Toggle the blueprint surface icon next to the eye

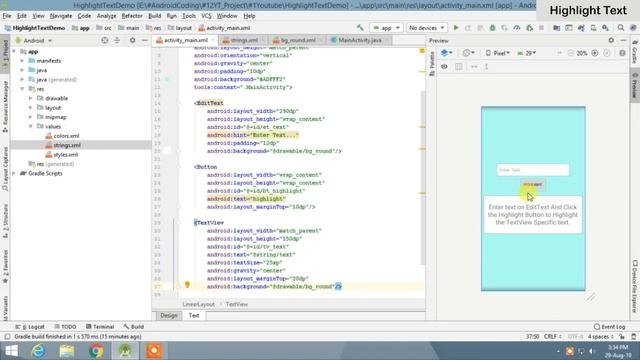click(x=459, y=66)
